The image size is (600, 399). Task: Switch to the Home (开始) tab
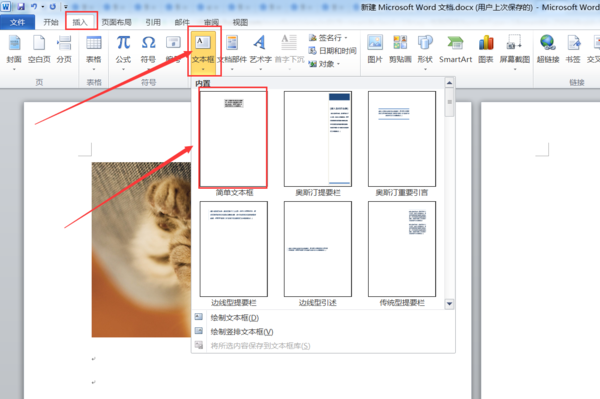point(51,22)
